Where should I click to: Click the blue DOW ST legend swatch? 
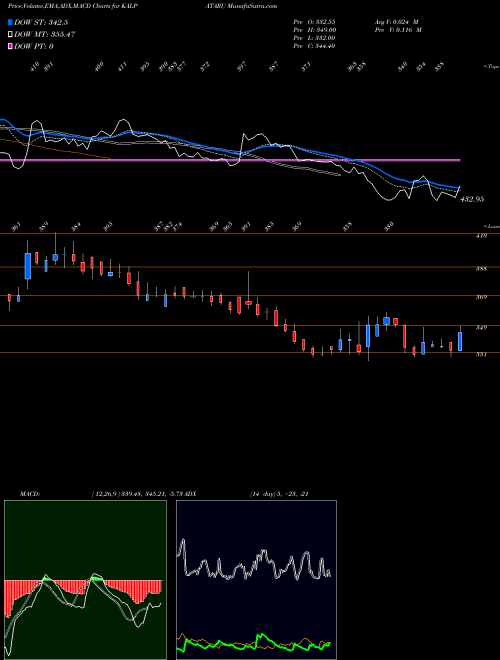tap(10, 22)
